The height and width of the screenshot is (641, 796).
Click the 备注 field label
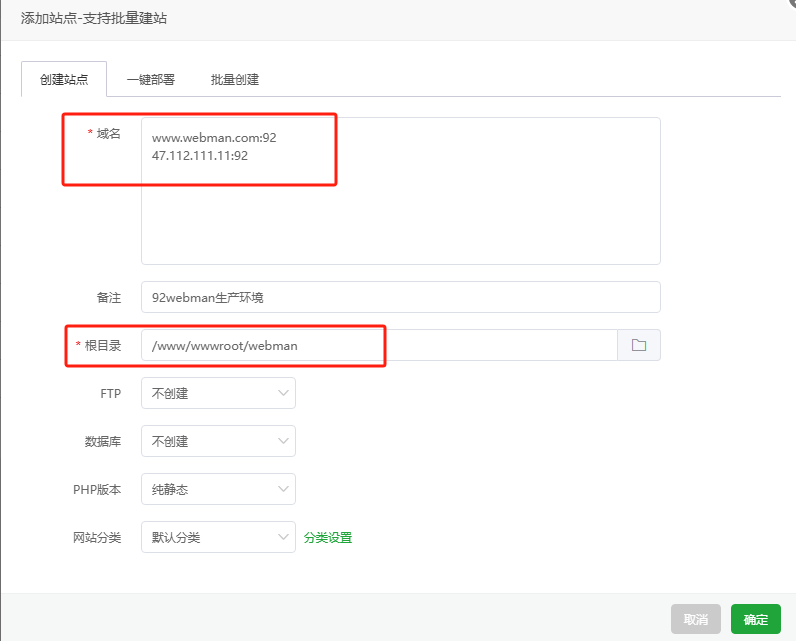click(x=109, y=297)
